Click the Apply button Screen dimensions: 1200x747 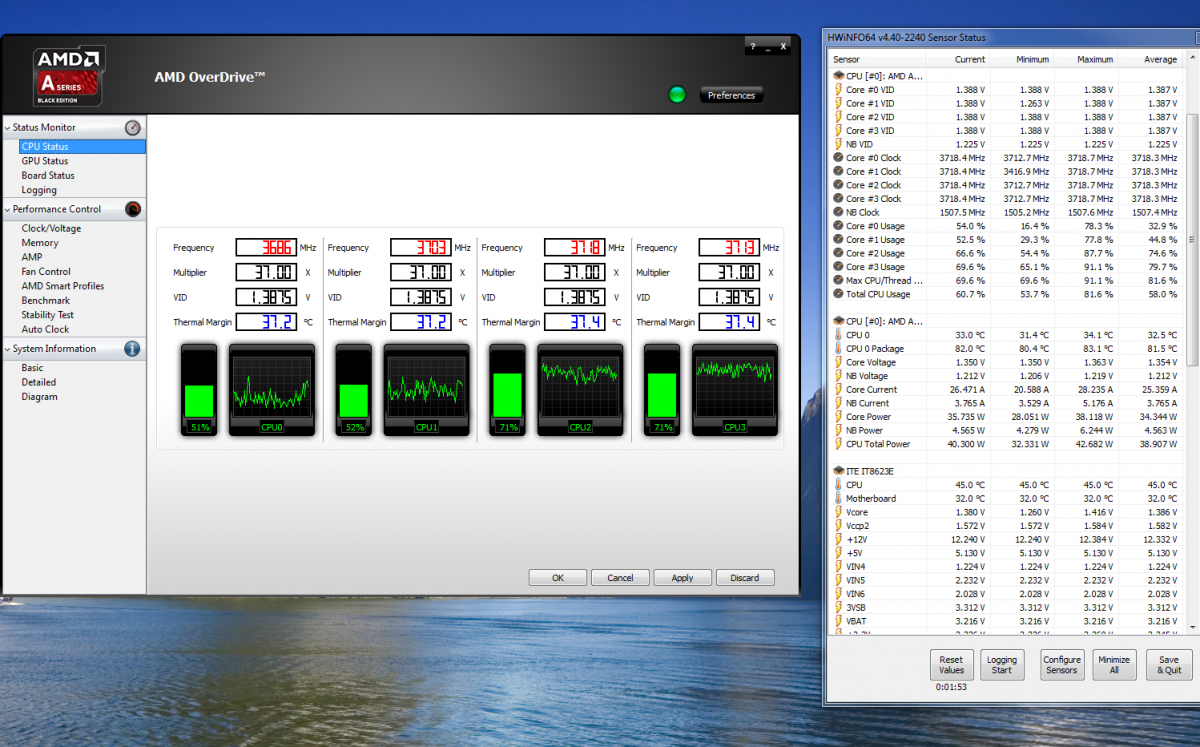[x=682, y=578]
